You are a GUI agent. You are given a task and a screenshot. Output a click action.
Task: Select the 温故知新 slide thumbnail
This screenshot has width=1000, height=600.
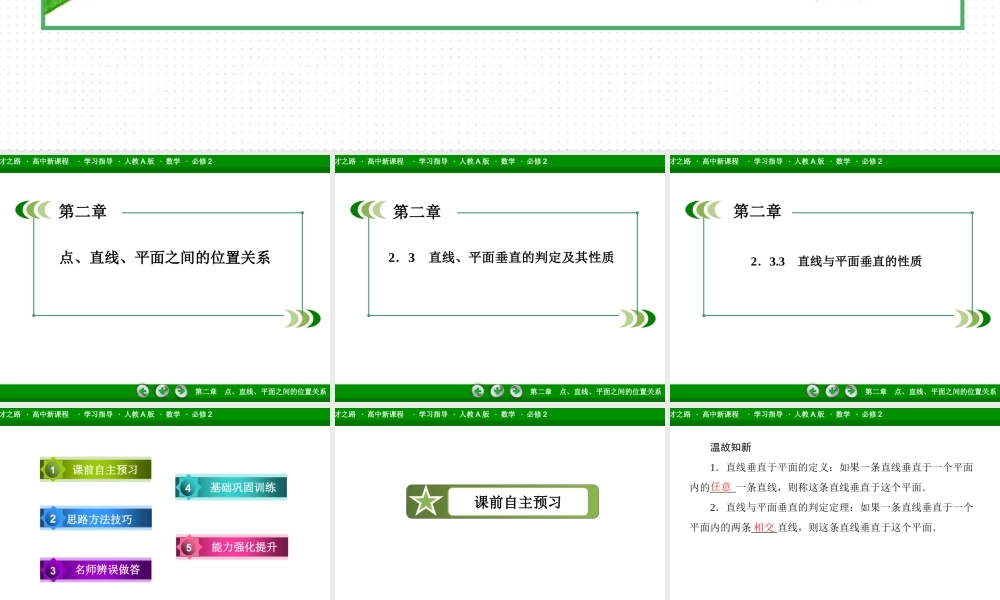coord(833,500)
